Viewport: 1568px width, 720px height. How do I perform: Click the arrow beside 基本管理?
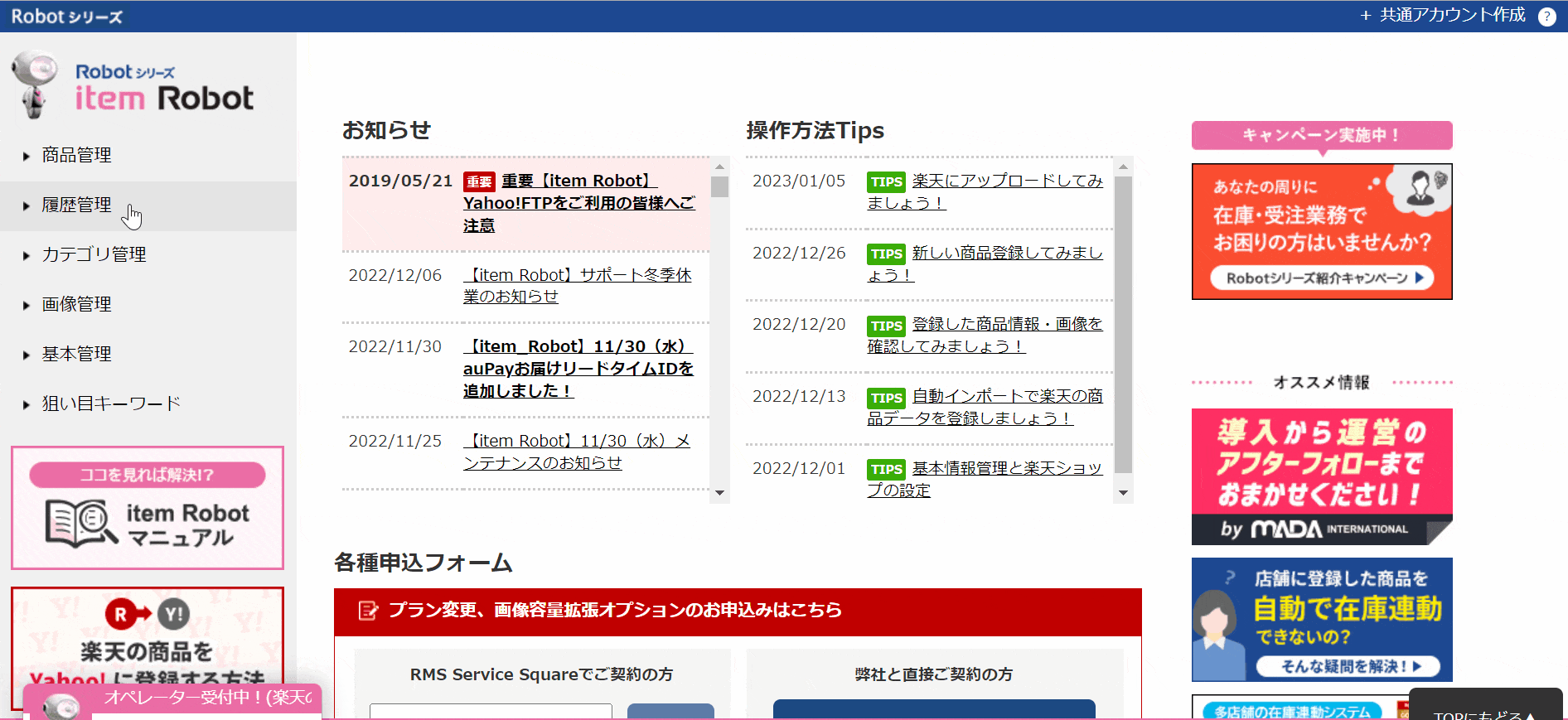pos(27,355)
